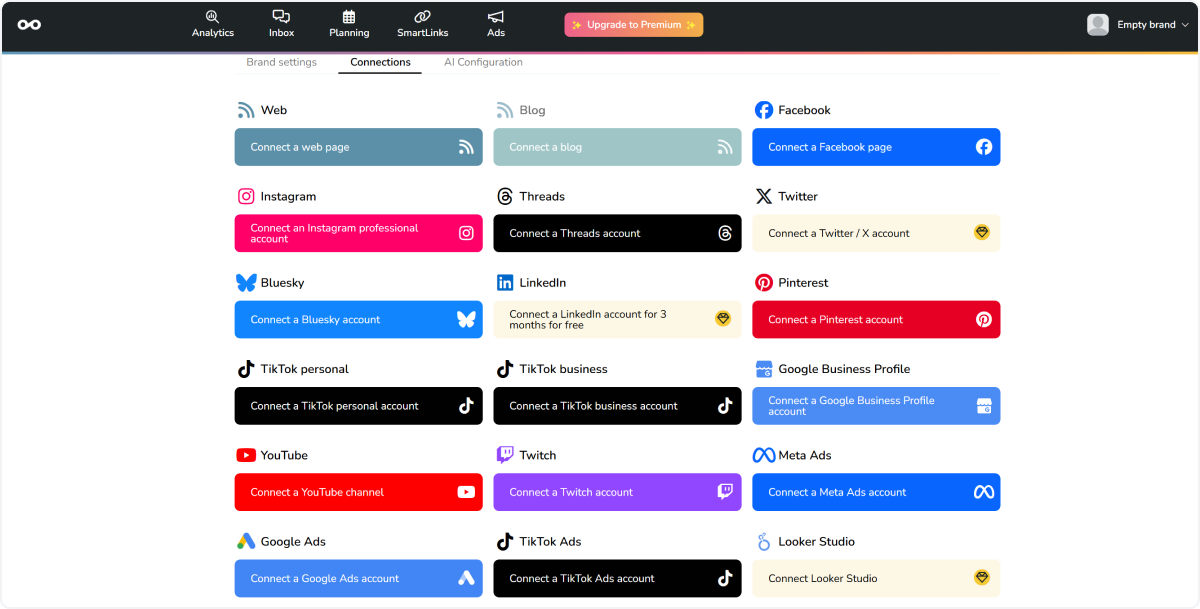Viewport: 1200px width, 609px height.
Task: Click Connect a YouTube channel button
Action: point(359,492)
